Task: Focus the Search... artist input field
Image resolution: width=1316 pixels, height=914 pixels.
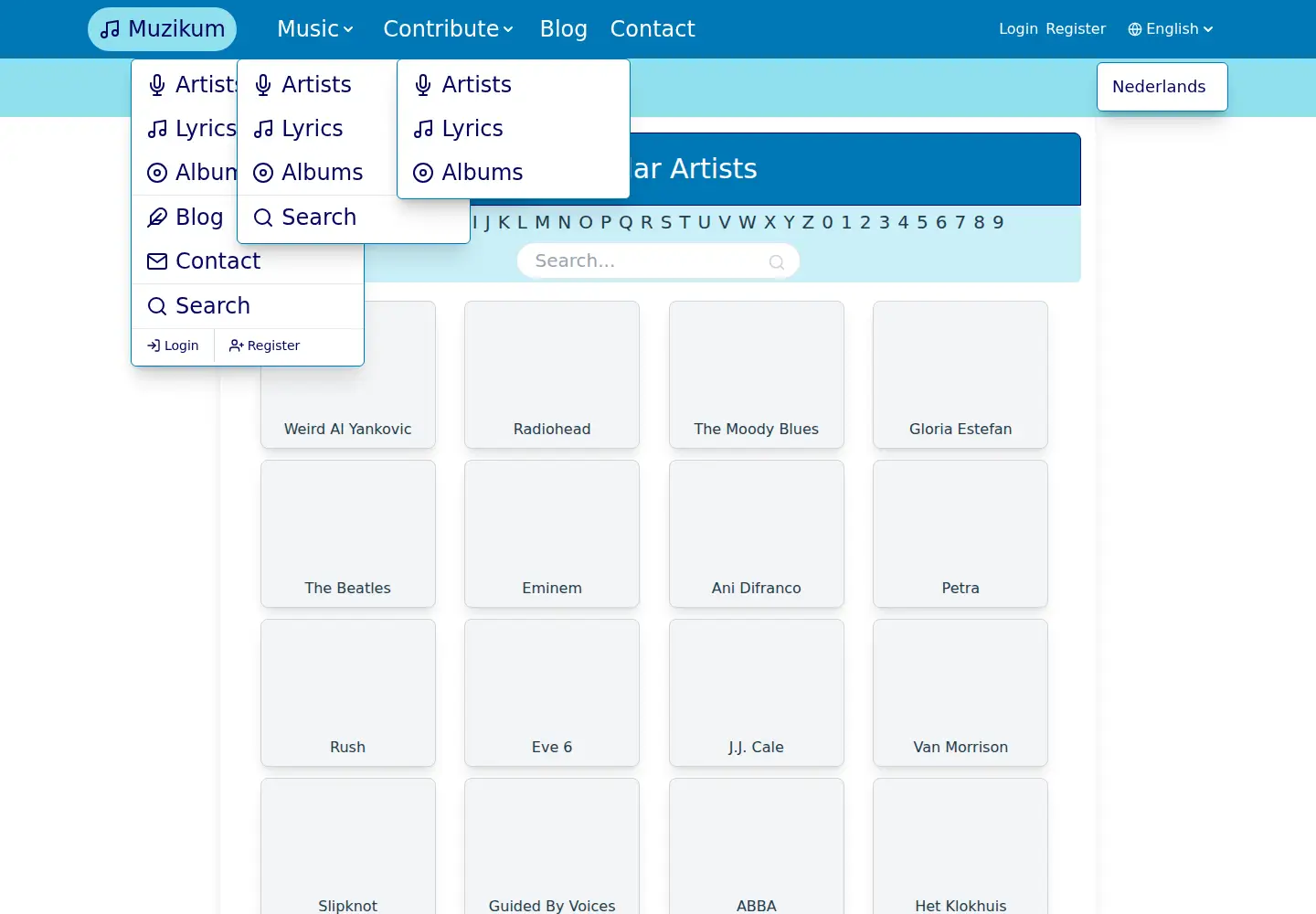Action: pos(658,261)
